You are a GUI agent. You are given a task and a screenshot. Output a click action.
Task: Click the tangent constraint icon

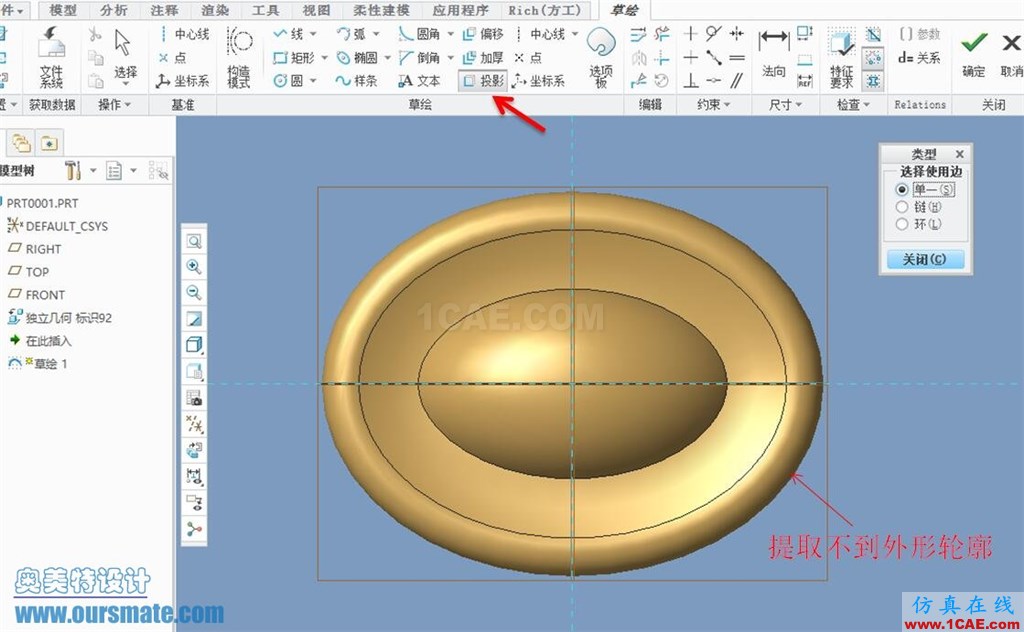714,34
